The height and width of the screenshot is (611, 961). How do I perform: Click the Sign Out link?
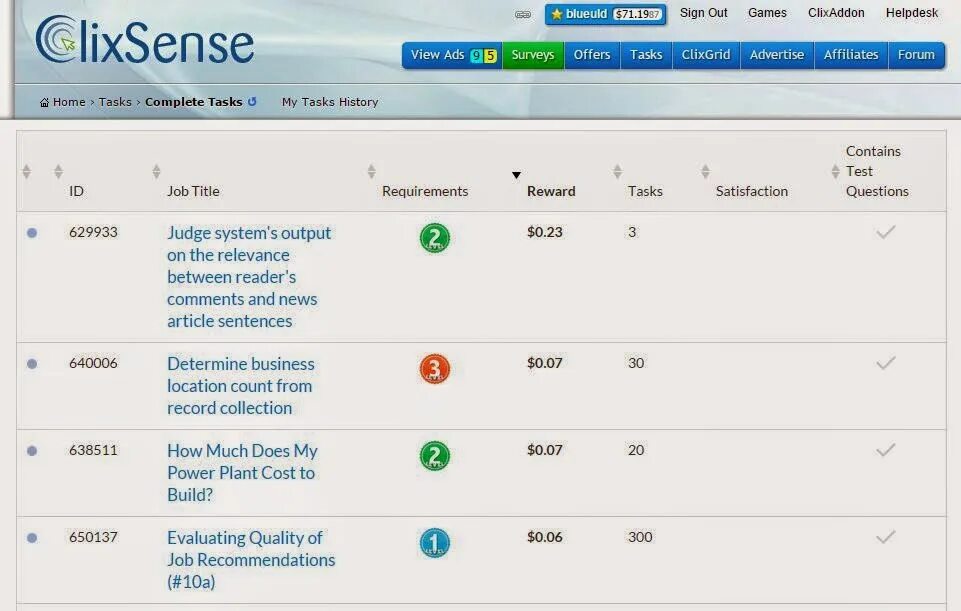coord(704,13)
